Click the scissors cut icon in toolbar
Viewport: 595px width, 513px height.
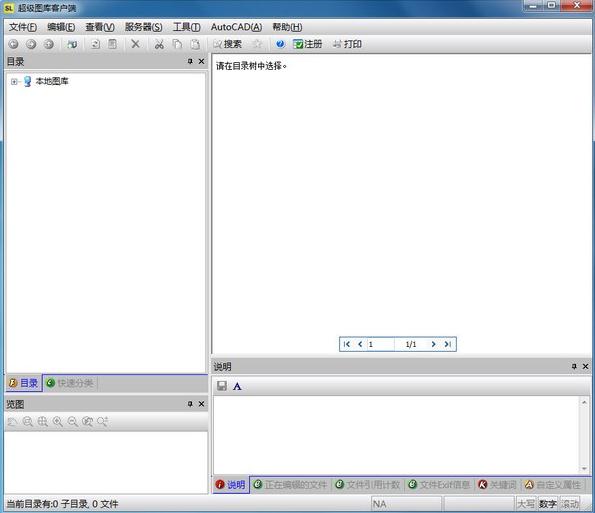point(159,44)
